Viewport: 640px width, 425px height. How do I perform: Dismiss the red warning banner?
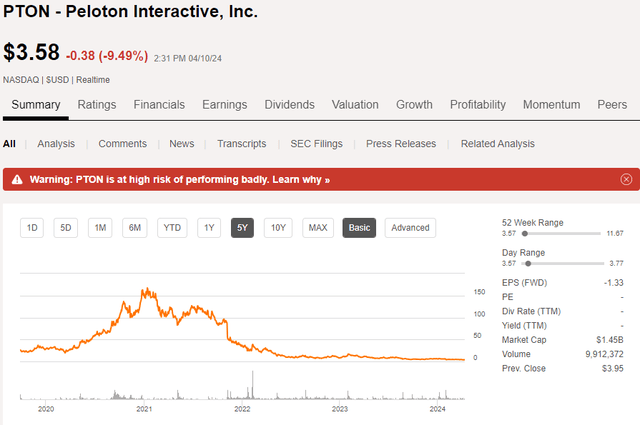coord(626,180)
